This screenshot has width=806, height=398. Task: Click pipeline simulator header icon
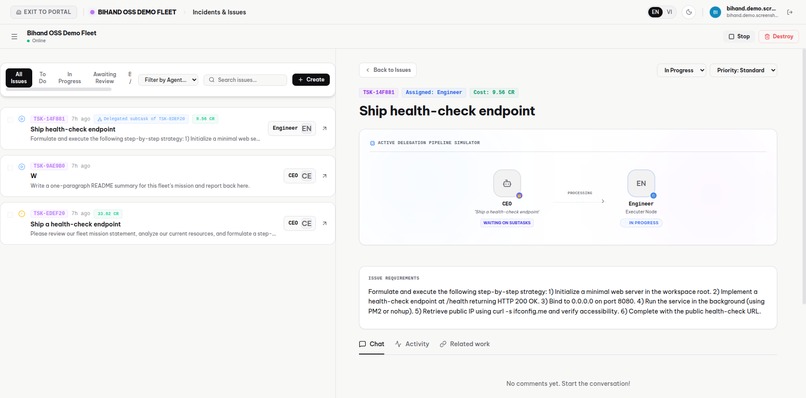tap(372, 143)
